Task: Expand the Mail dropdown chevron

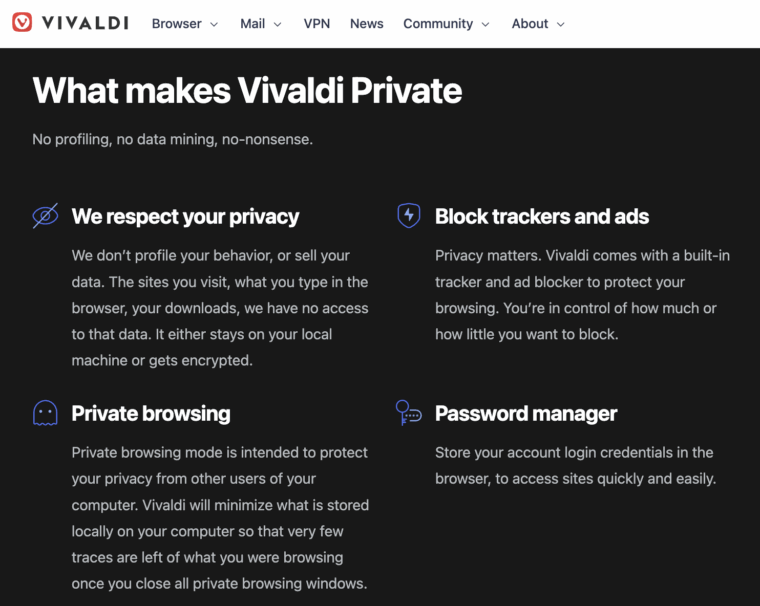Action: [277, 24]
